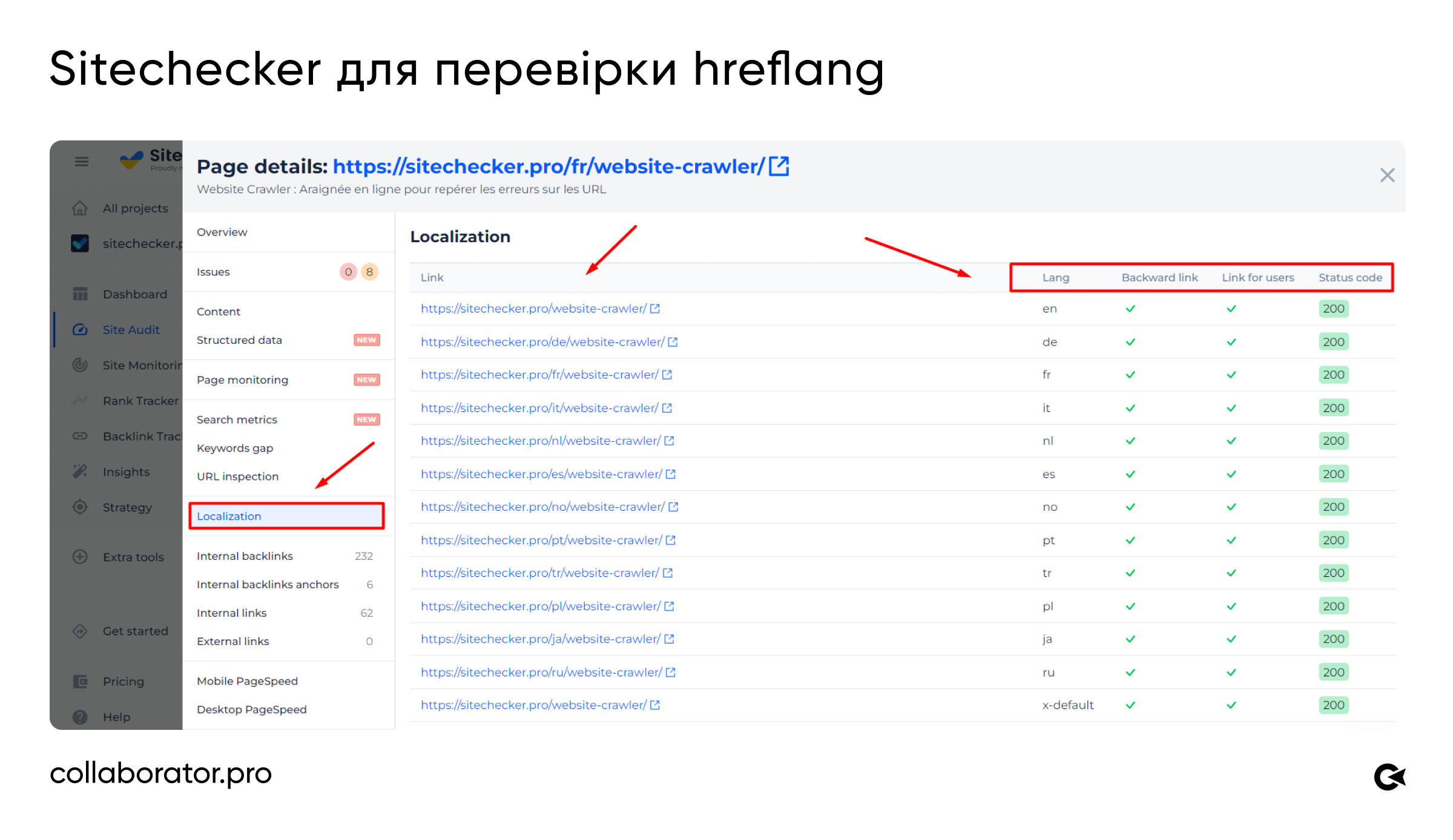Viewport: 1453px width, 840px height.
Task: Open Internal backlinks report
Action: tap(245, 556)
